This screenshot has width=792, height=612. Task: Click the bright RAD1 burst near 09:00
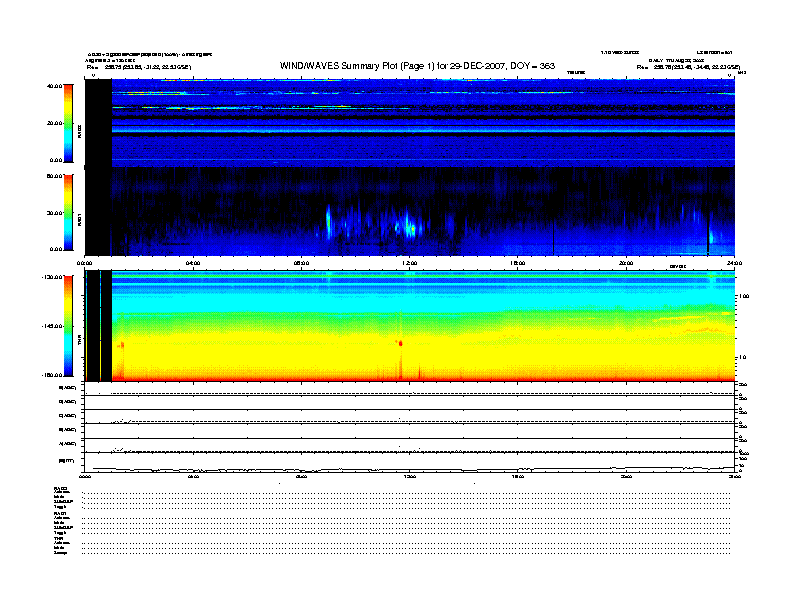tap(328, 221)
